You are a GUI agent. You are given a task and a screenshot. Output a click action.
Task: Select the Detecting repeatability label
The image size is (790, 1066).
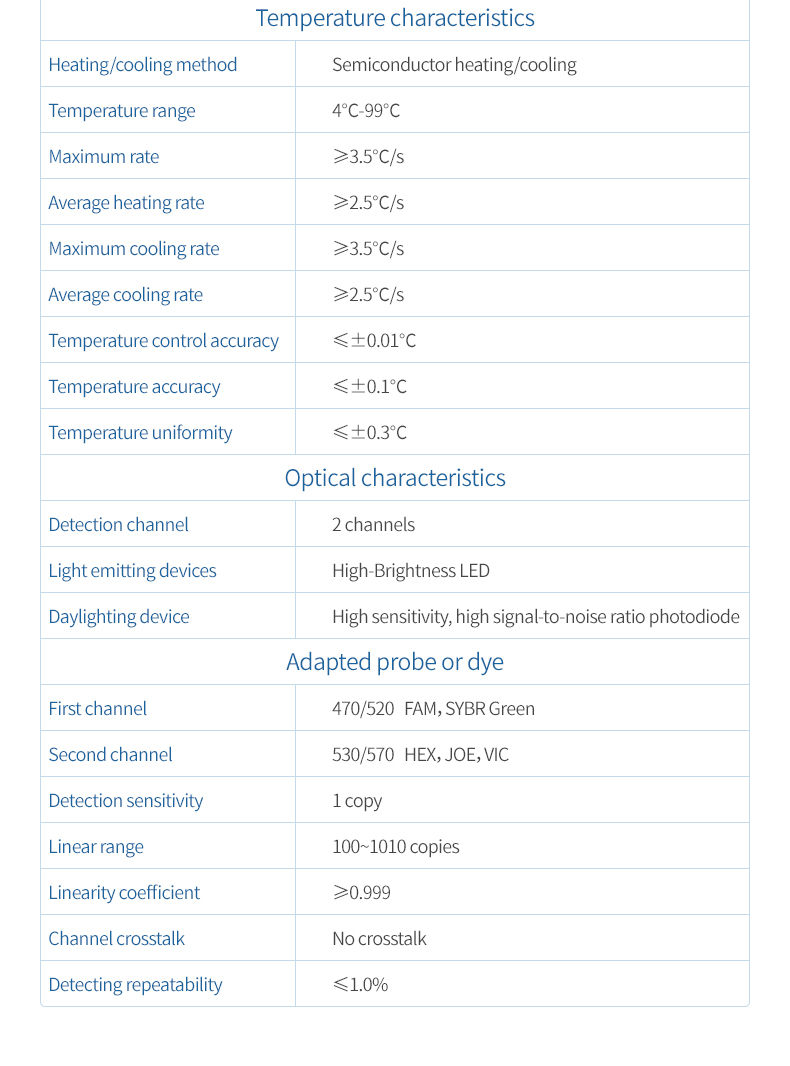(136, 985)
